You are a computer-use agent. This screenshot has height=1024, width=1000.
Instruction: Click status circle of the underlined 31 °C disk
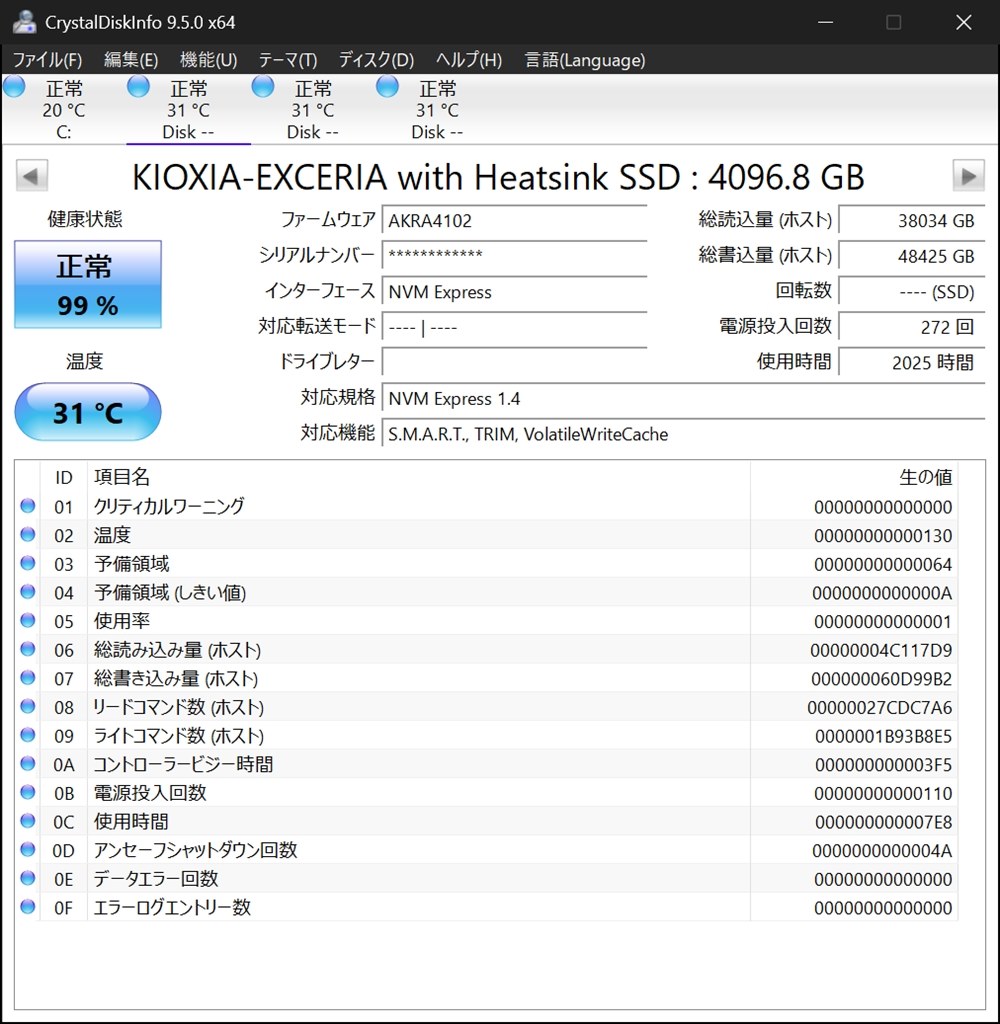[x=138, y=86]
